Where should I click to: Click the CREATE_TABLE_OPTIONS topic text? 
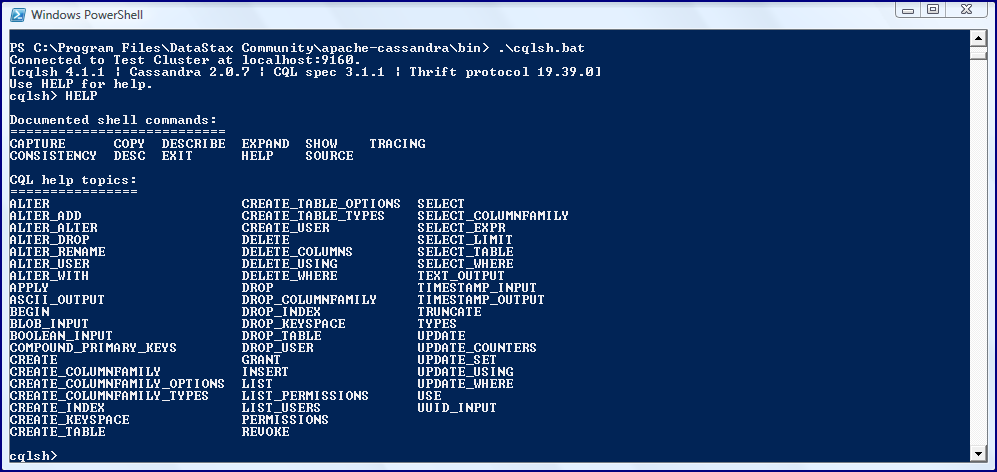321,204
